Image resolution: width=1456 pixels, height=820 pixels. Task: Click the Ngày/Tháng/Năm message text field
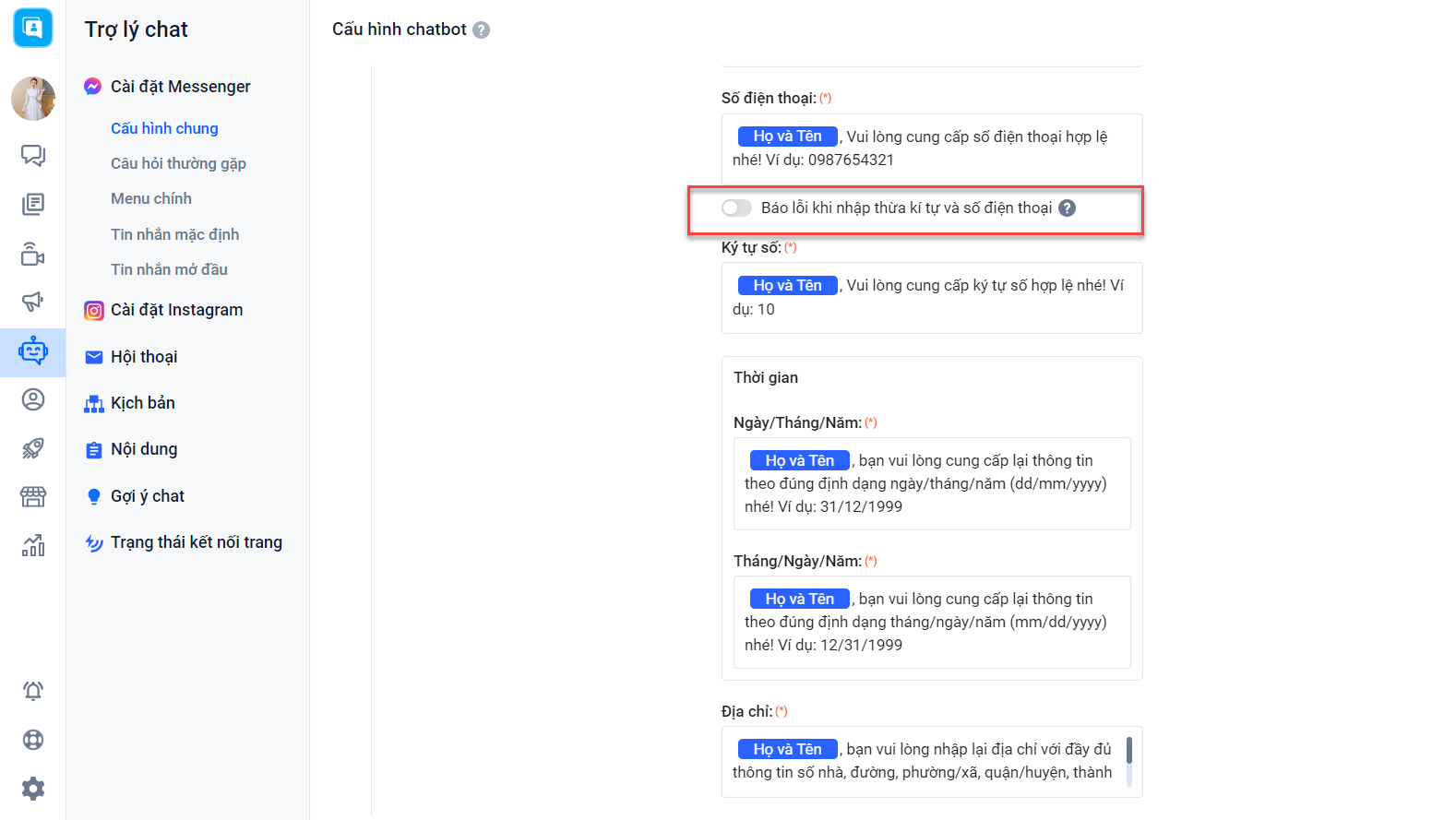[x=932, y=483]
